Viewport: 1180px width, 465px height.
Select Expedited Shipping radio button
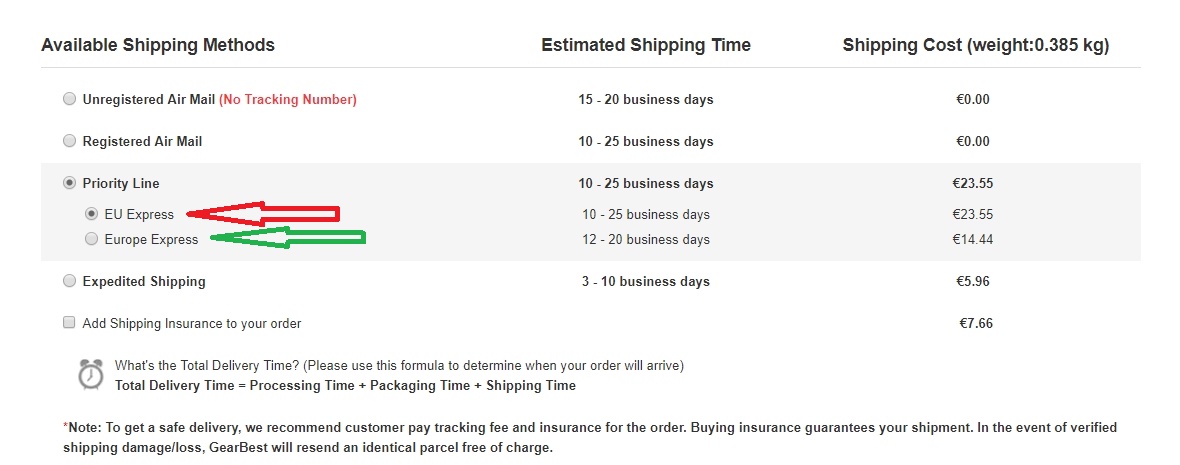[69, 281]
